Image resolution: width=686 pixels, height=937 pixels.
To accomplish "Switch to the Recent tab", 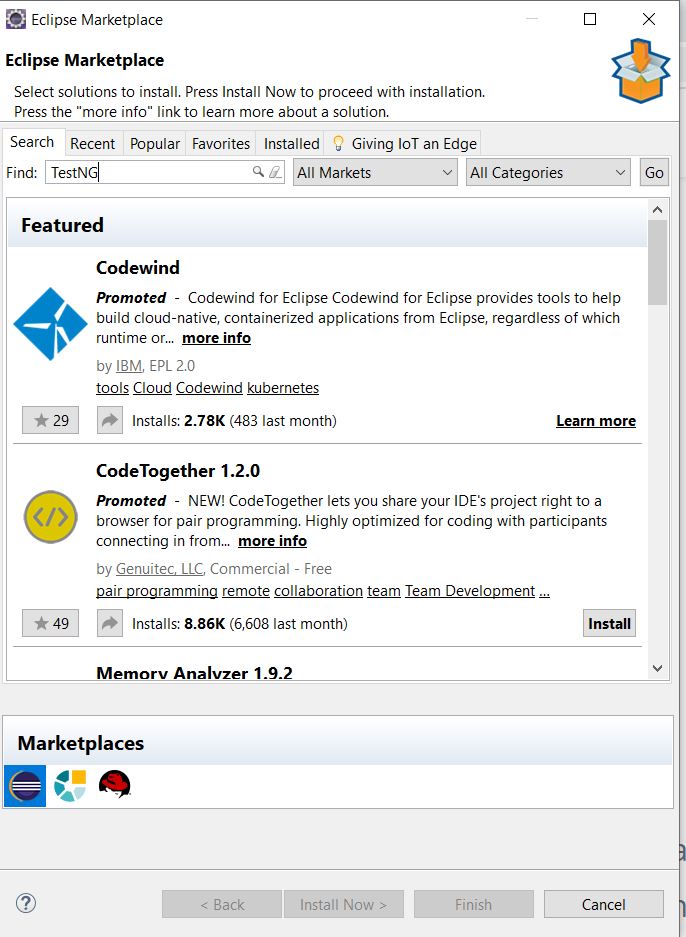I will click(x=93, y=143).
